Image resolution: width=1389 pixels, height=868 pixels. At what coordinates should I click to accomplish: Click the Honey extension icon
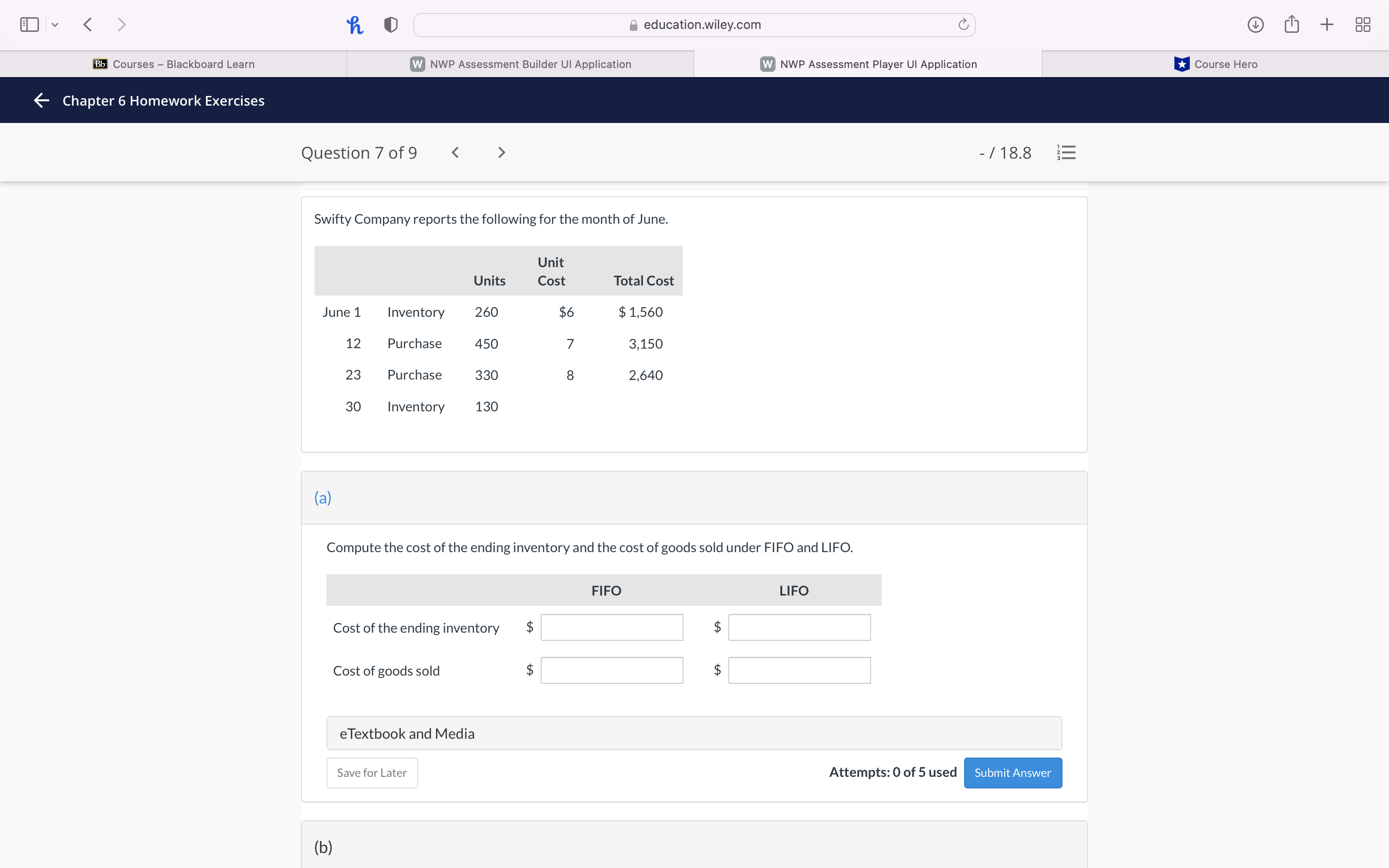[354, 25]
